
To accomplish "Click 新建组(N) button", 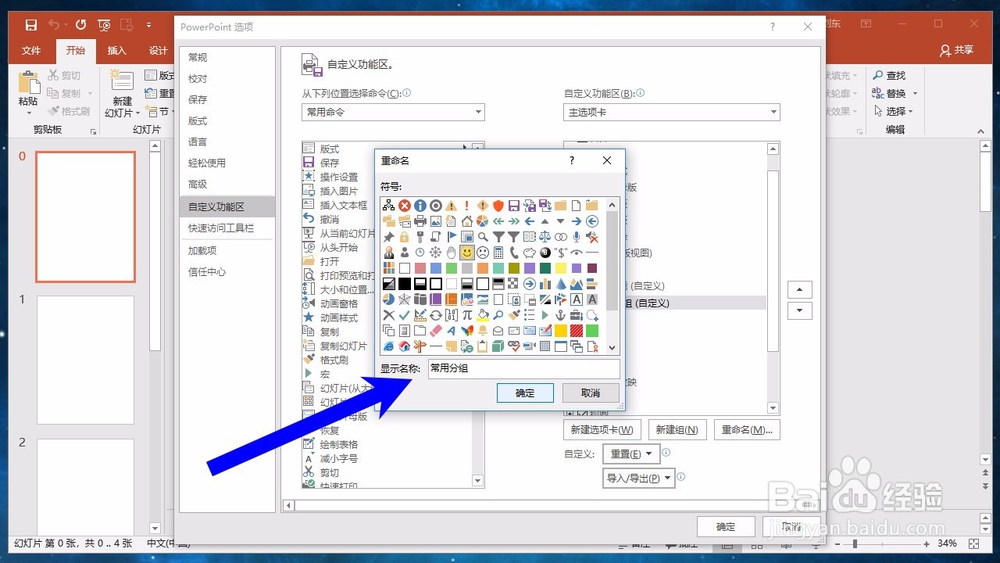I will 677,430.
